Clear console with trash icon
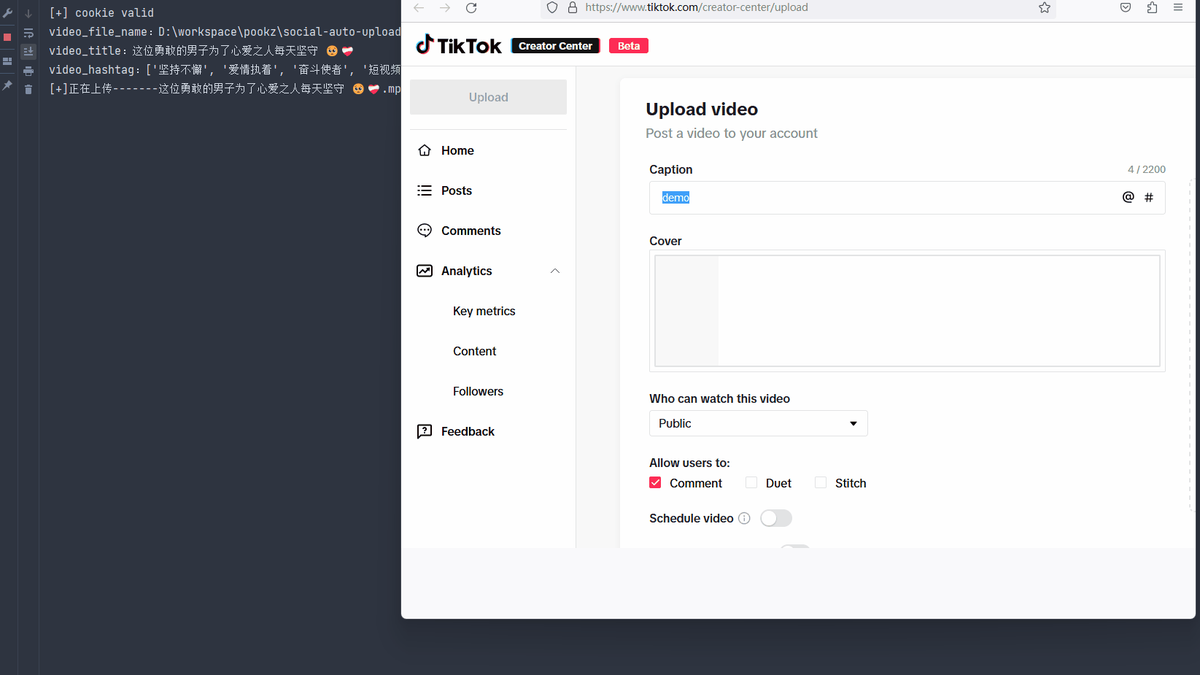 click(28, 89)
